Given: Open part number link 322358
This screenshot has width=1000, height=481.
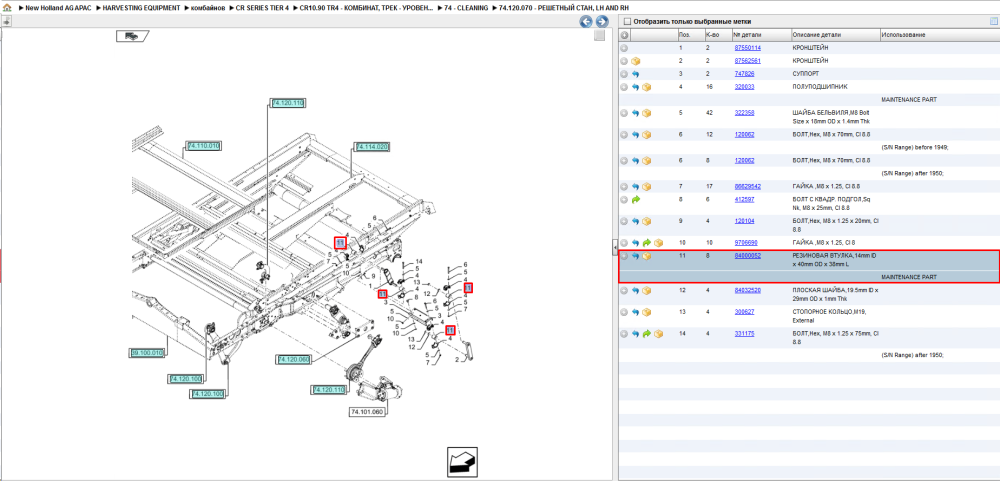Looking at the screenshot, I should [745, 113].
